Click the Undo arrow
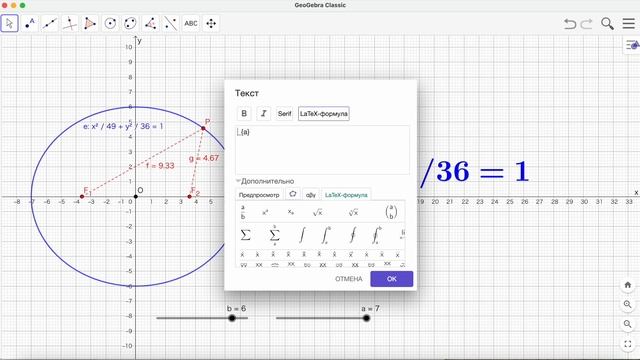Viewport: 640px width, 360px height. pyautogui.click(x=570, y=24)
